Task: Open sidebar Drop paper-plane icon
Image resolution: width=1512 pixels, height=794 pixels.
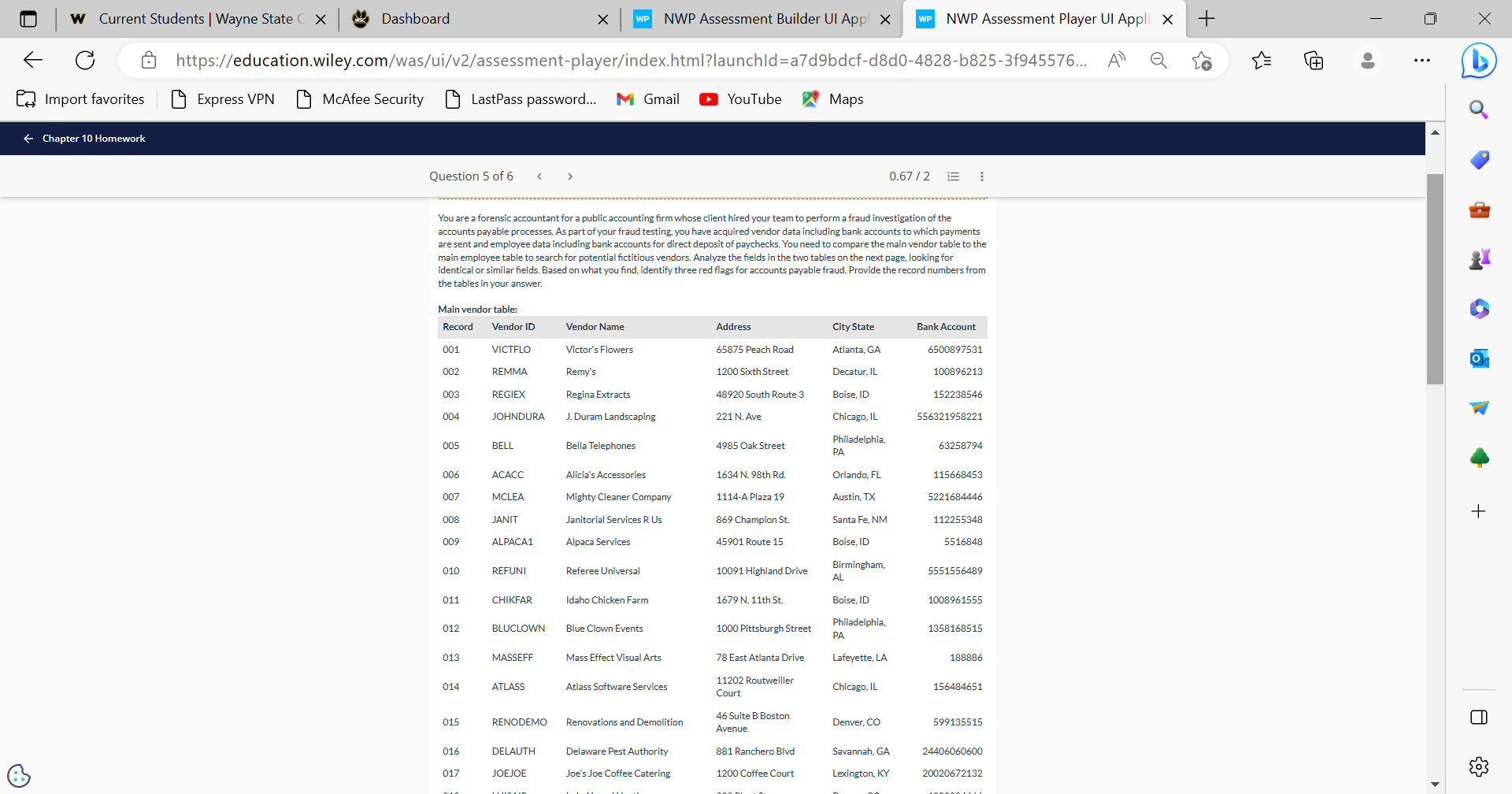Action: [1479, 407]
